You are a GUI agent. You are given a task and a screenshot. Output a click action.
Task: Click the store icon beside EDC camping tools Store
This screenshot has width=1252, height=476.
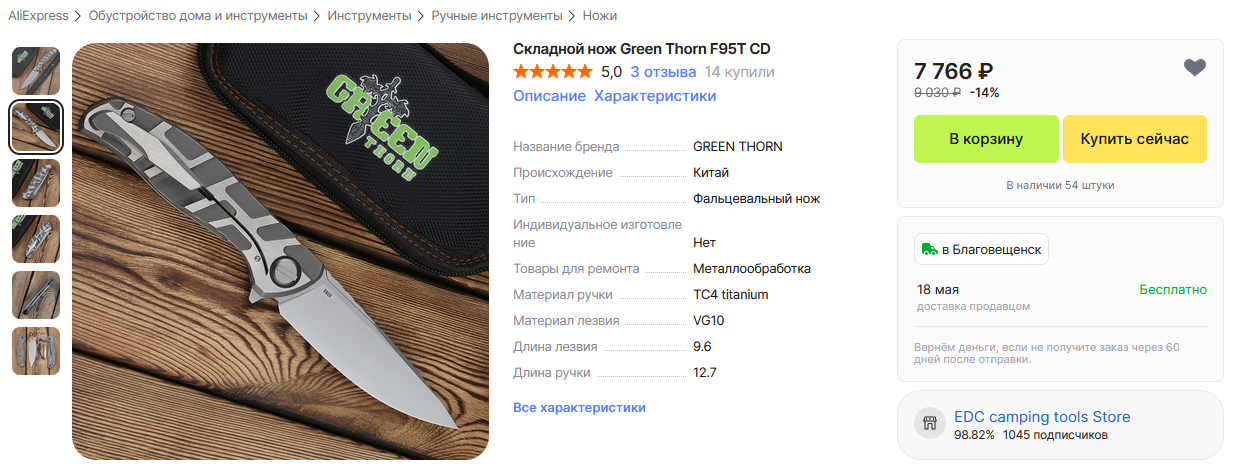click(x=930, y=423)
